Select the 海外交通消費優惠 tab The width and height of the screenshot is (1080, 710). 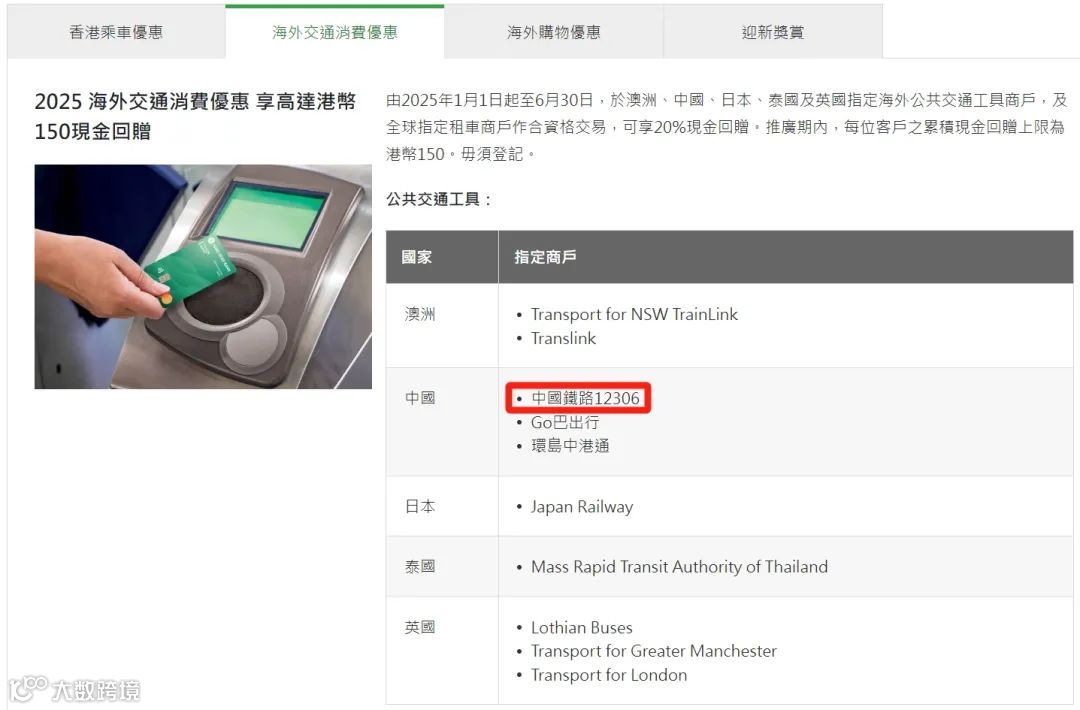[335, 32]
